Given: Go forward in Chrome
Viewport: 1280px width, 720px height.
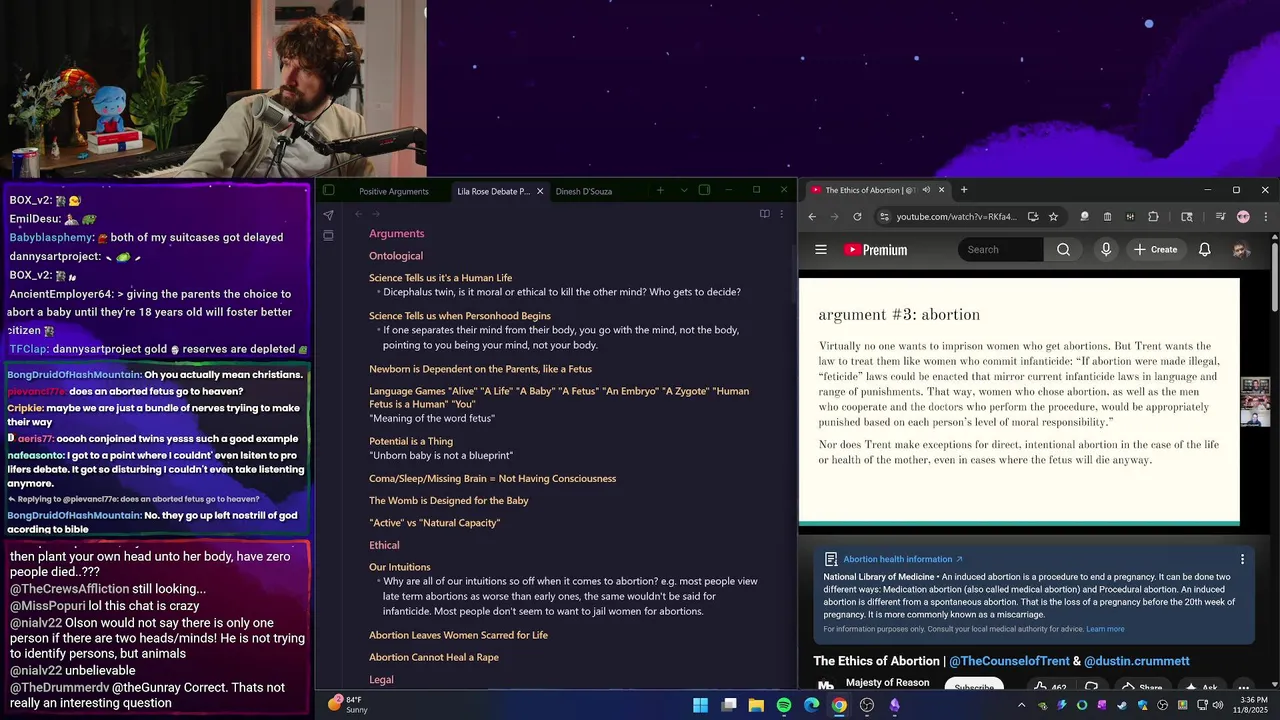Looking at the screenshot, I should click(835, 217).
